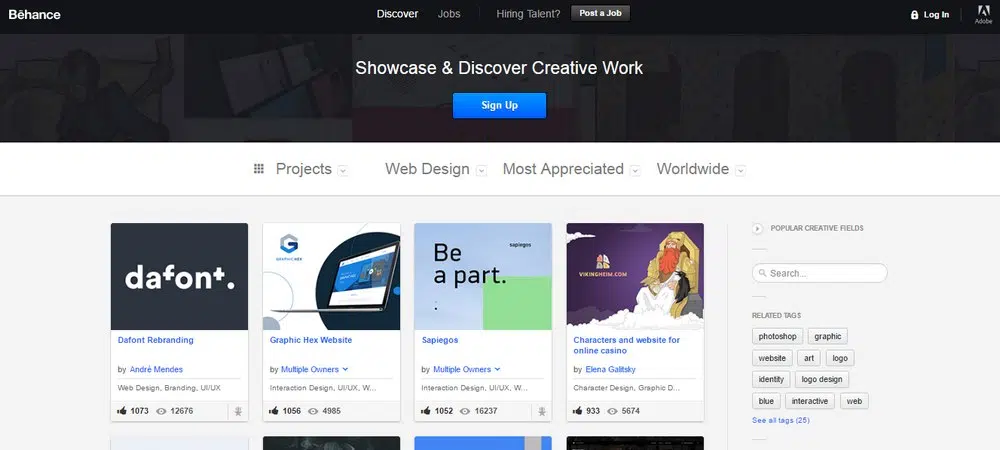This screenshot has height=450, width=1000.
Task: Click thumbs-up icon on Sapiegos card
Action: click(426, 411)
